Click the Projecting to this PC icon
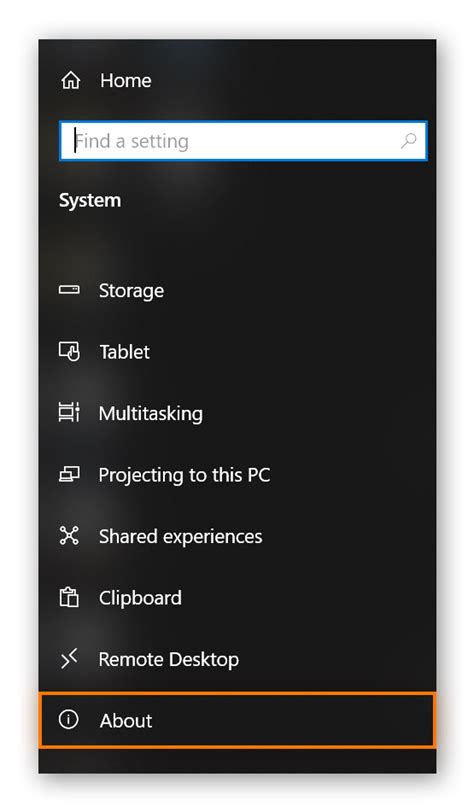 click(69, 474)
